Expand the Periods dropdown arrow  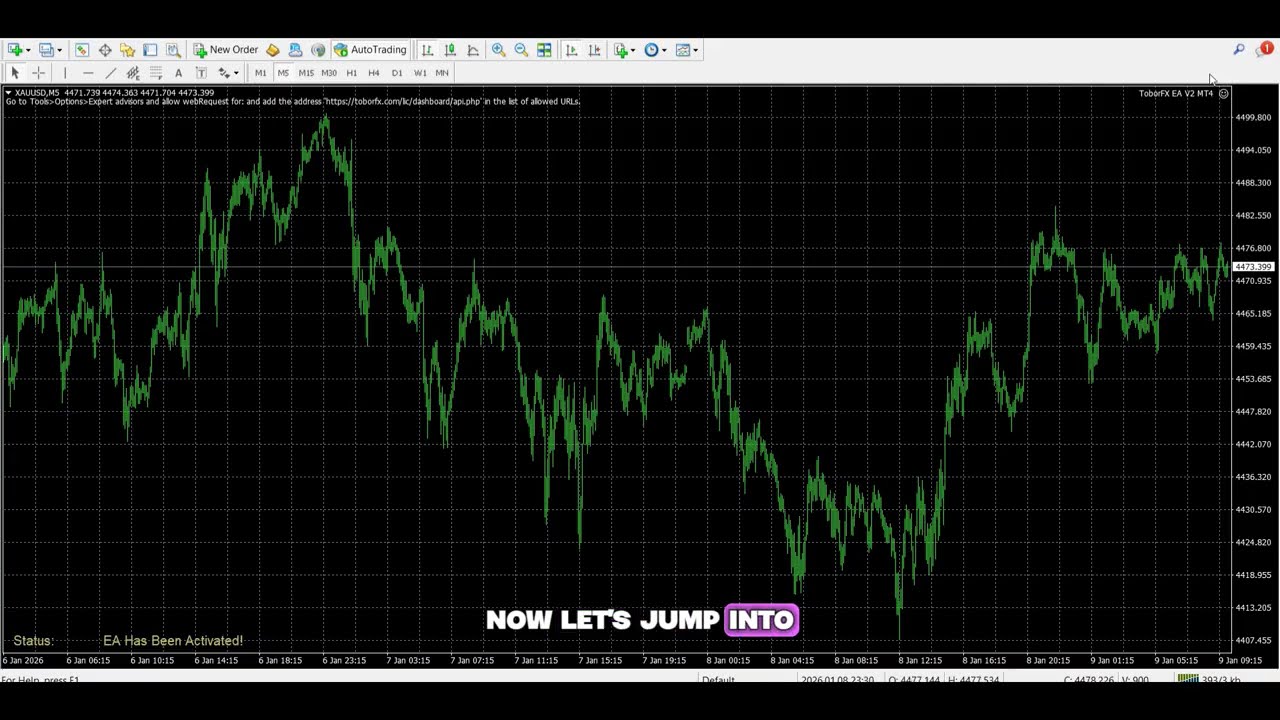coord(664,50)
